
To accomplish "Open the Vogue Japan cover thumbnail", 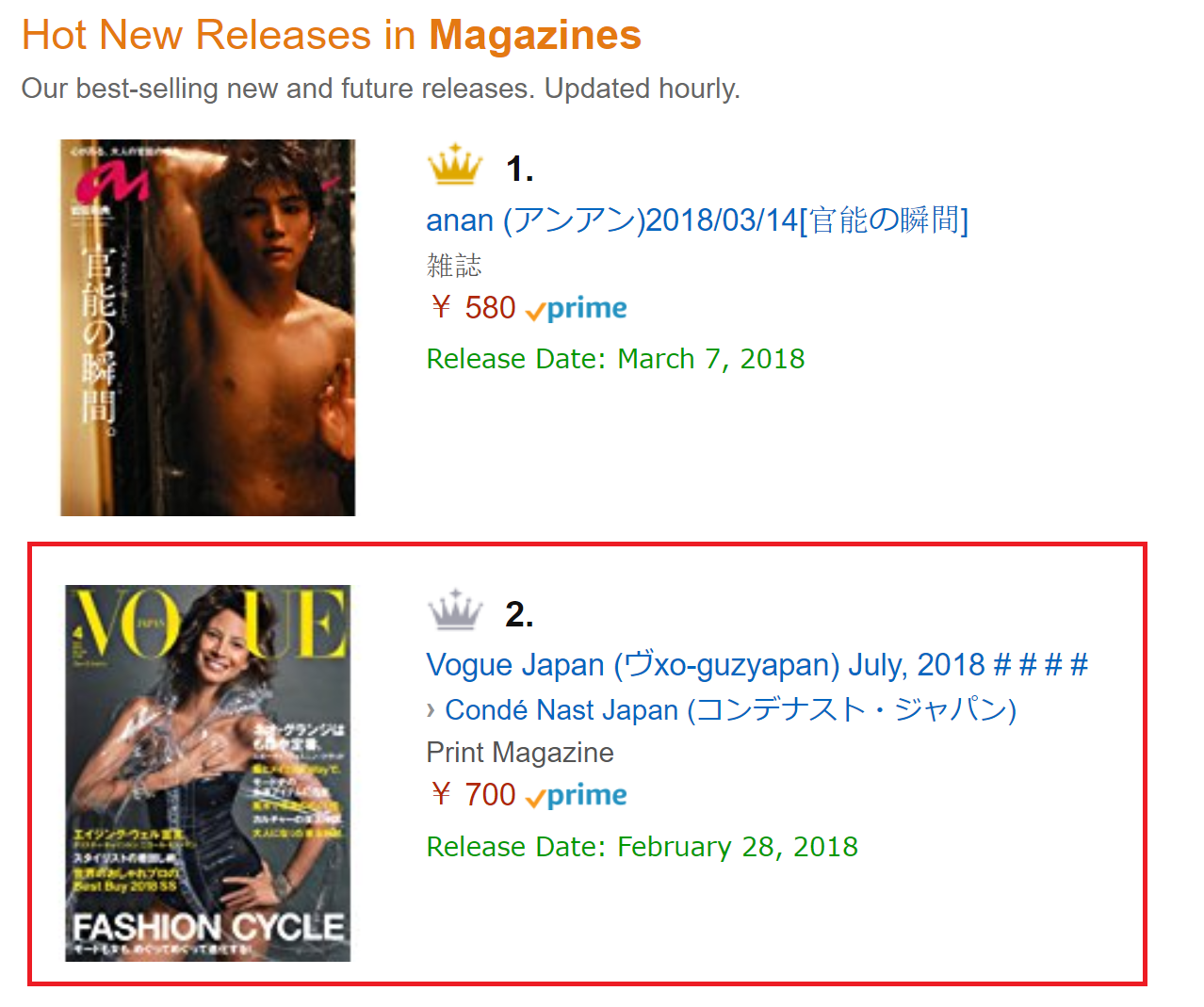I will click(x=208, y=773).
